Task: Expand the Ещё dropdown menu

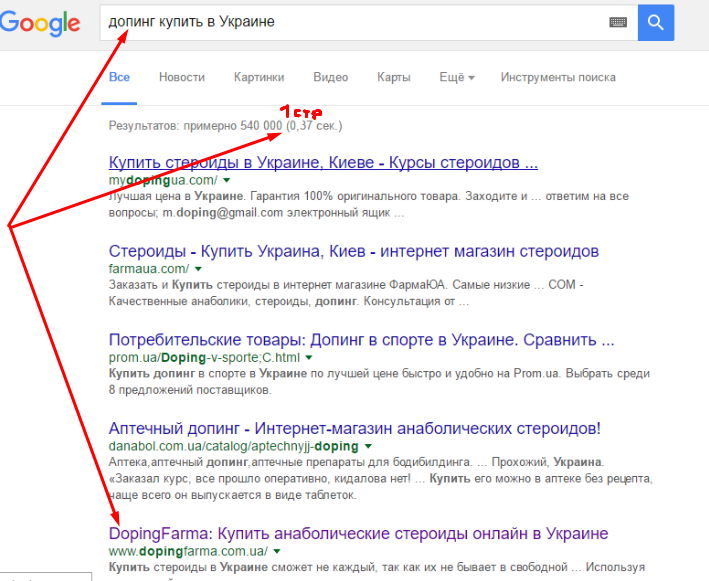Action: tap(457, 77)
